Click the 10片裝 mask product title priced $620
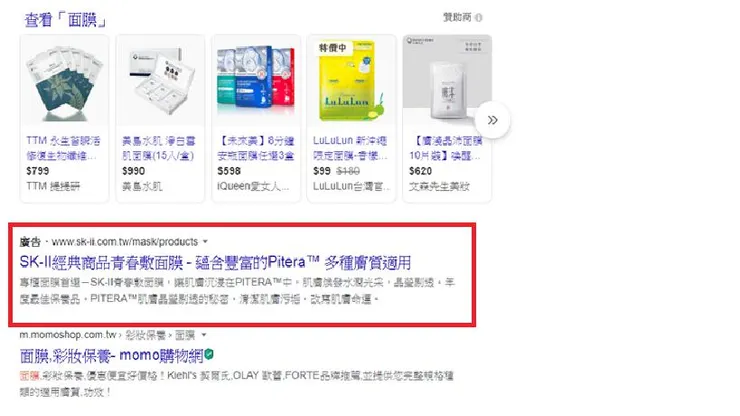 click(446, 148)
